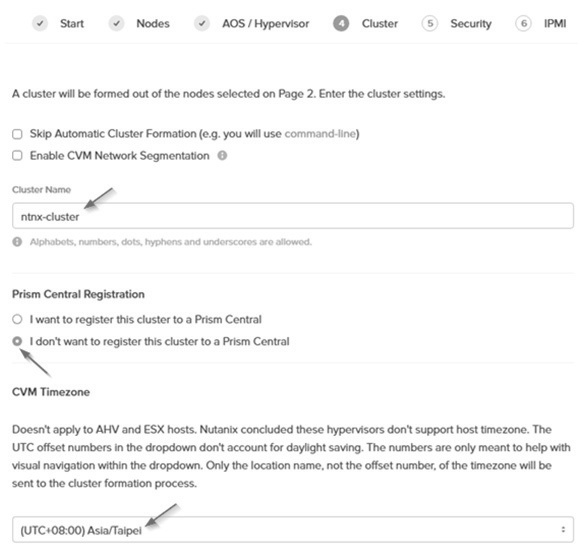Screen dimensions: 578x547
Task: Open the command-line link
Action: coord(320,134)
